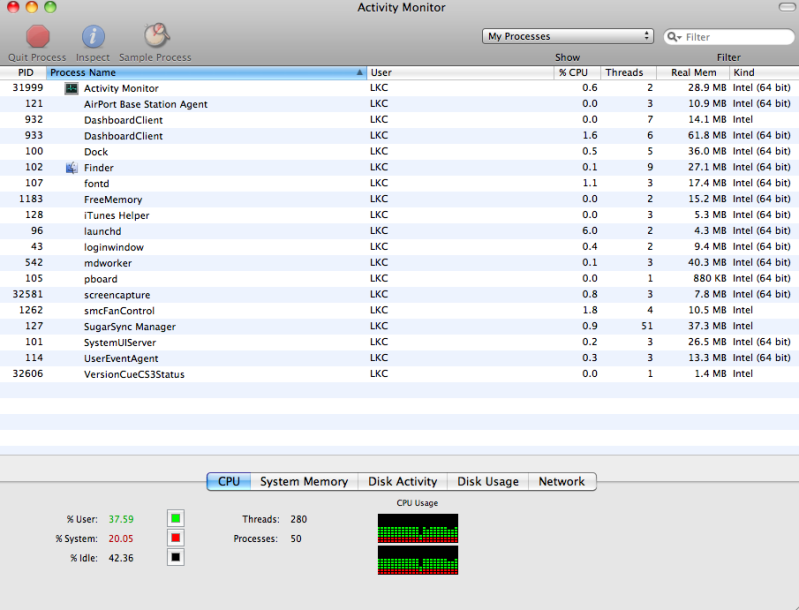
Task: Click the green % User color swatch
Action: (x=176, y=519)
